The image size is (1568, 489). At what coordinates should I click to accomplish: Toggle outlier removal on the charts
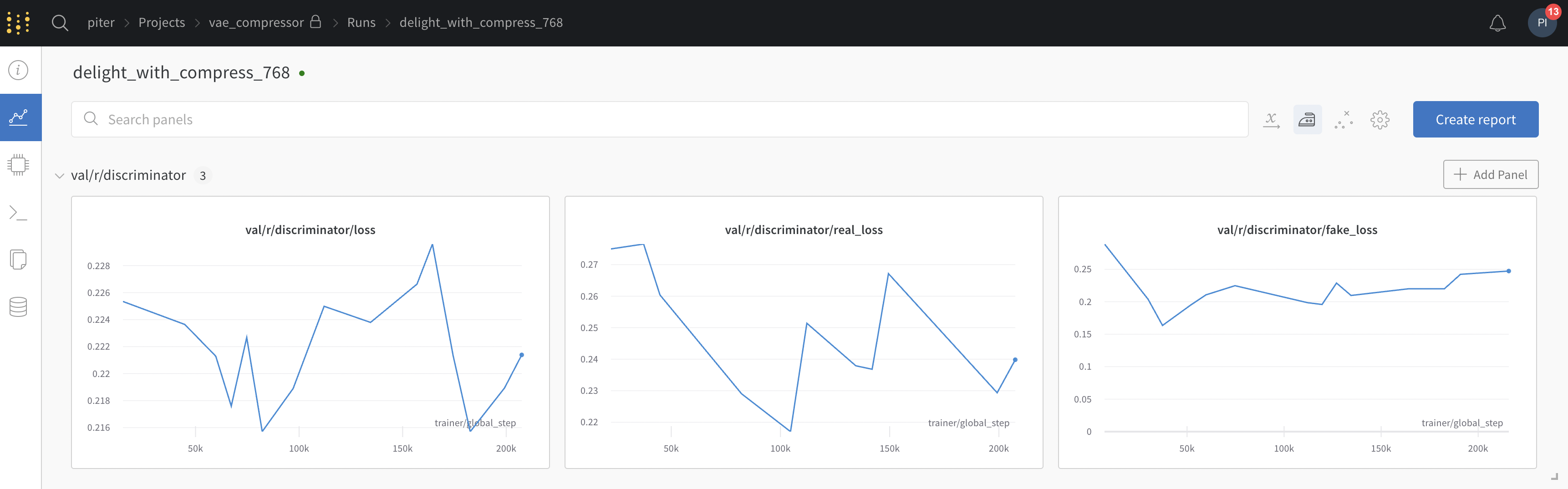[x=1344, y=119]
